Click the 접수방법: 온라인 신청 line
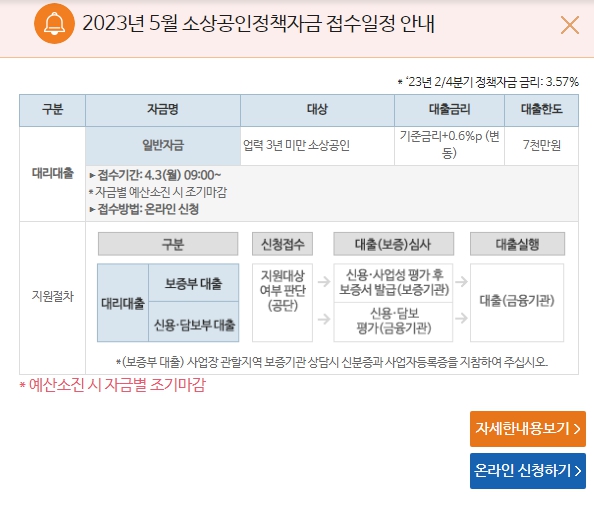This screenshot has width=594, height=518. [144, 209]
